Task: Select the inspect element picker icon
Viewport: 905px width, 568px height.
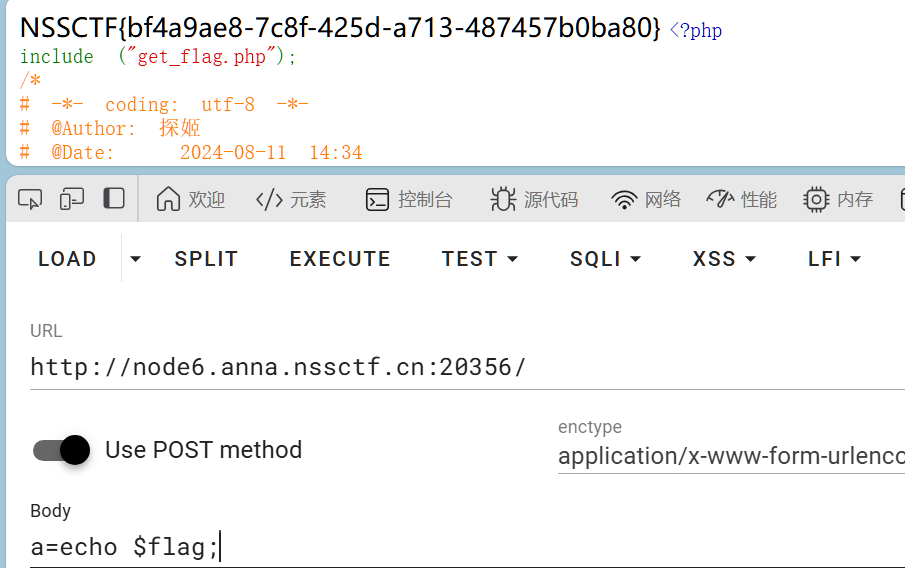Action: [30, 199]
